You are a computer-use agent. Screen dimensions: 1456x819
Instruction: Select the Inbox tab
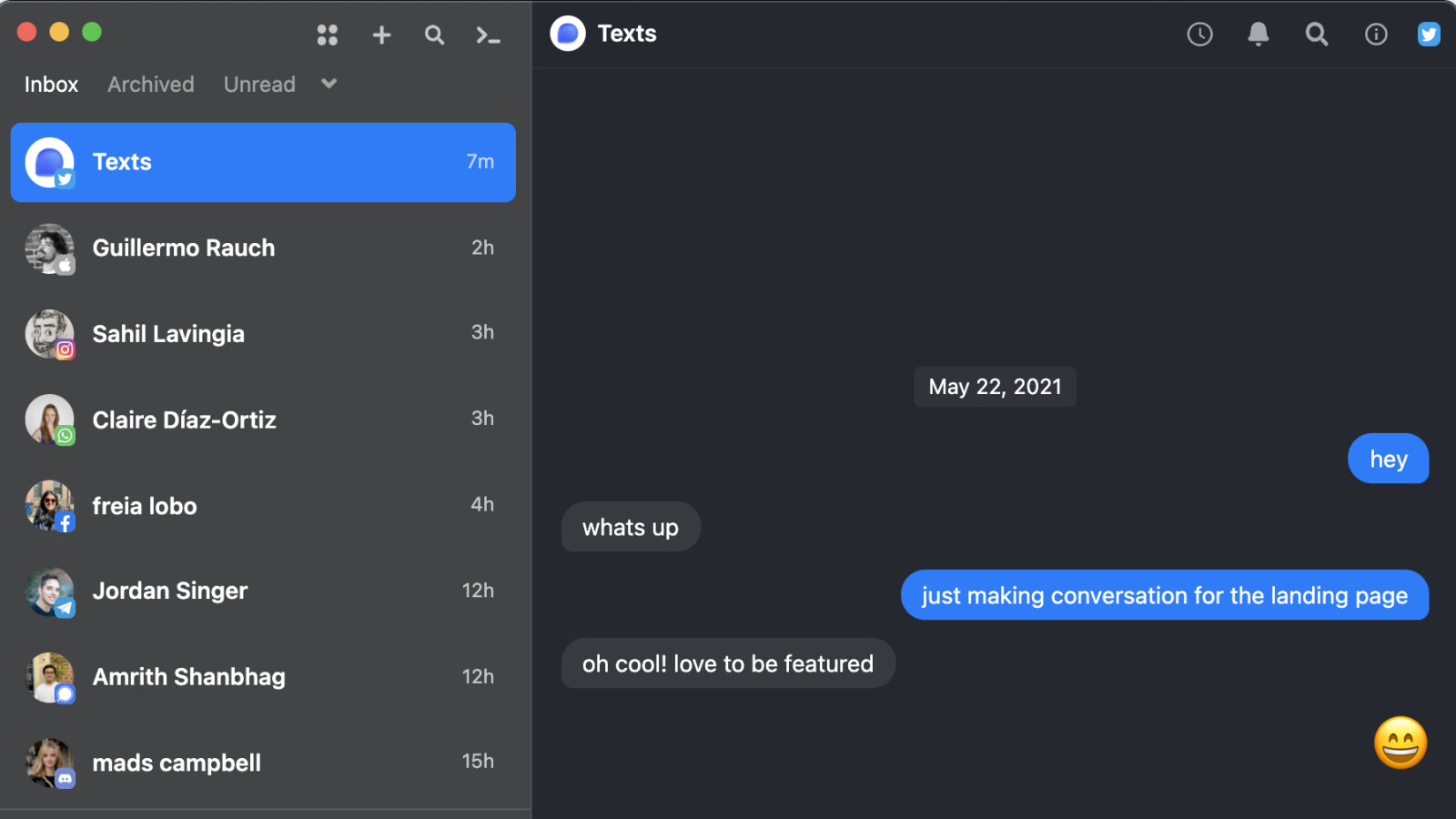[x=51, y=84]
